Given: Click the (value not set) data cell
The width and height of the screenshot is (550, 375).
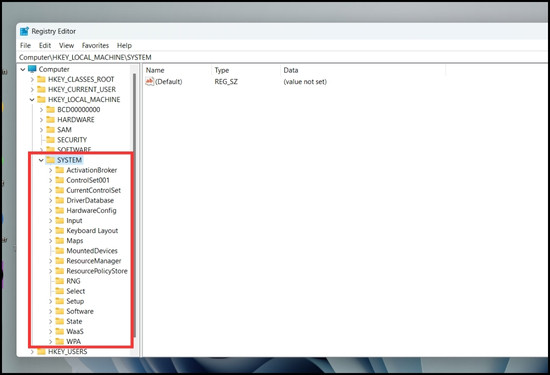Looking at the screenshot, I should [x=305, y=82].
